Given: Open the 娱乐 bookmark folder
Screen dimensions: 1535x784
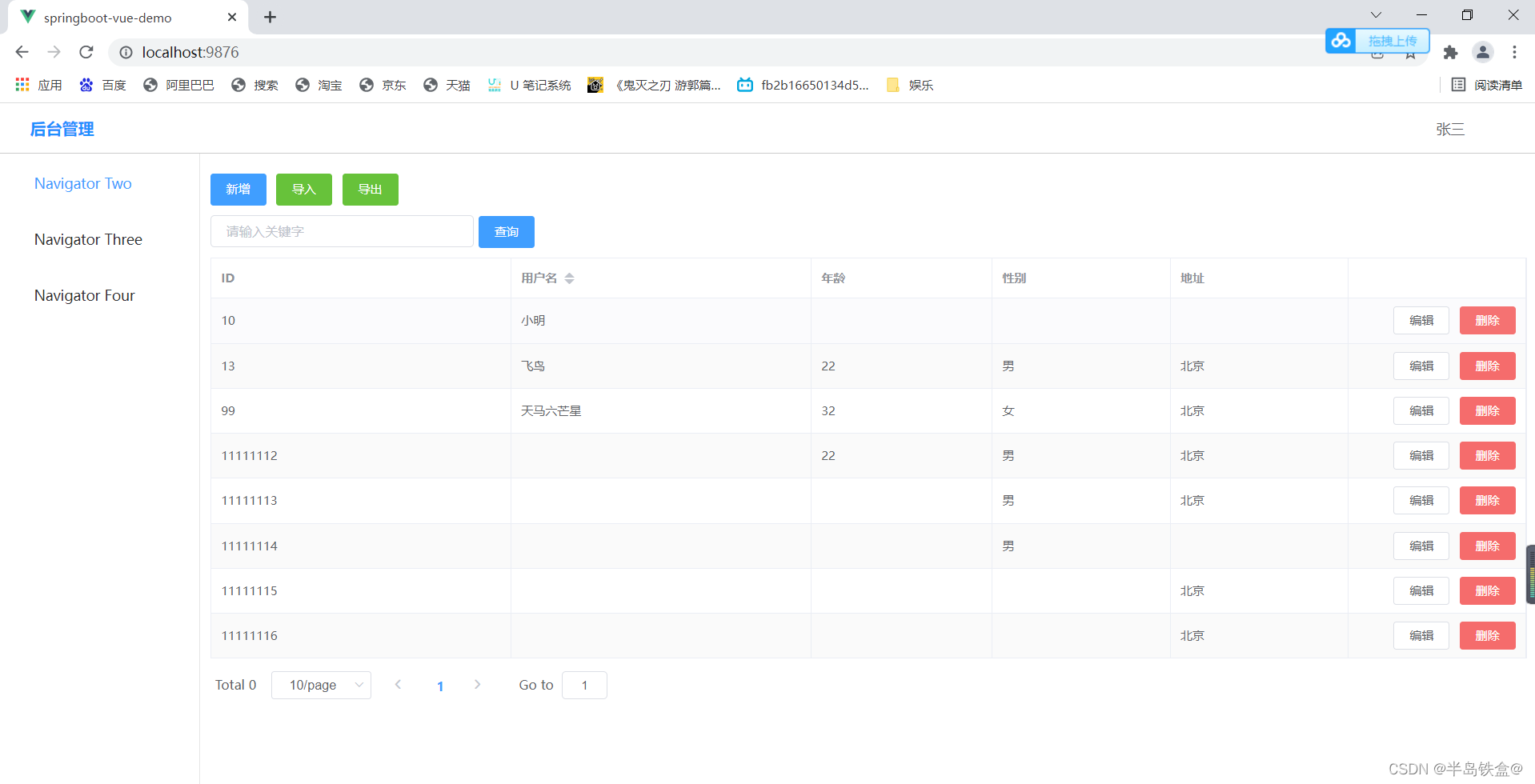Looking at the screenshot, I should [910, 85].
